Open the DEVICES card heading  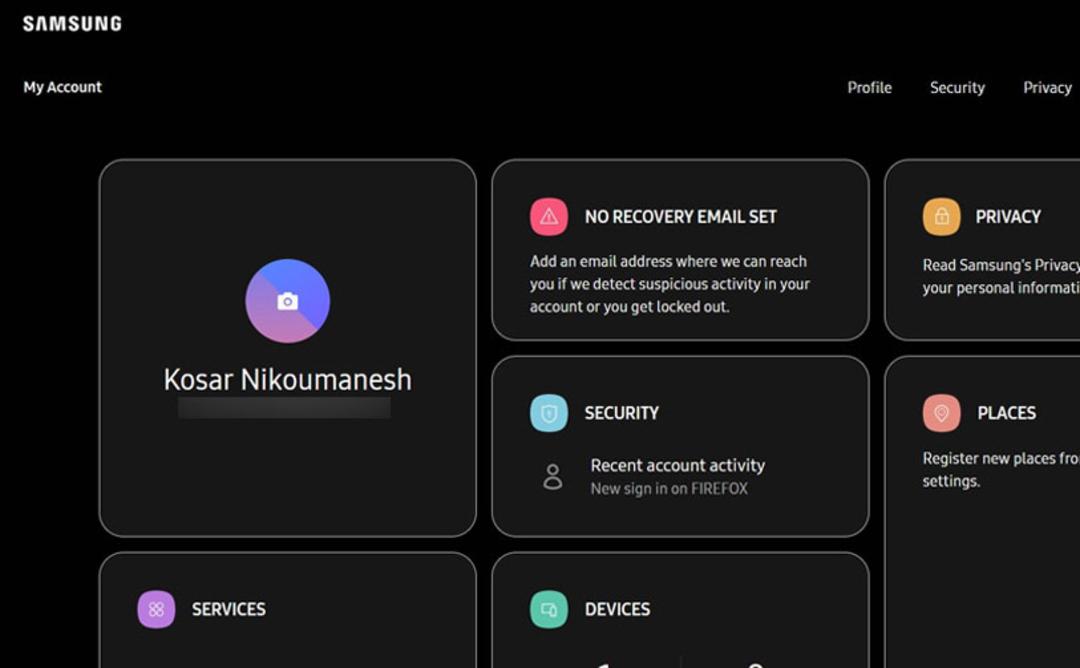tap(617, 609)
